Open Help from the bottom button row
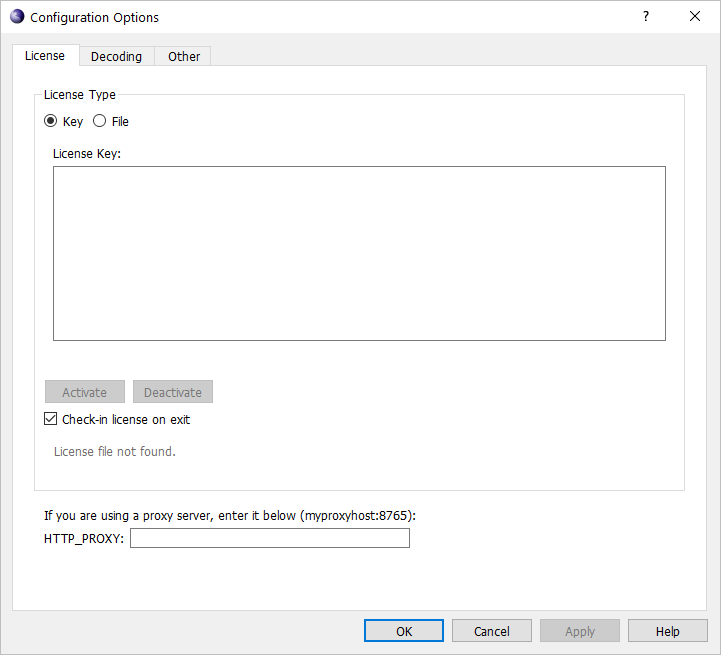The width and height of the screenshot is (721, 655). coord(668,631)
